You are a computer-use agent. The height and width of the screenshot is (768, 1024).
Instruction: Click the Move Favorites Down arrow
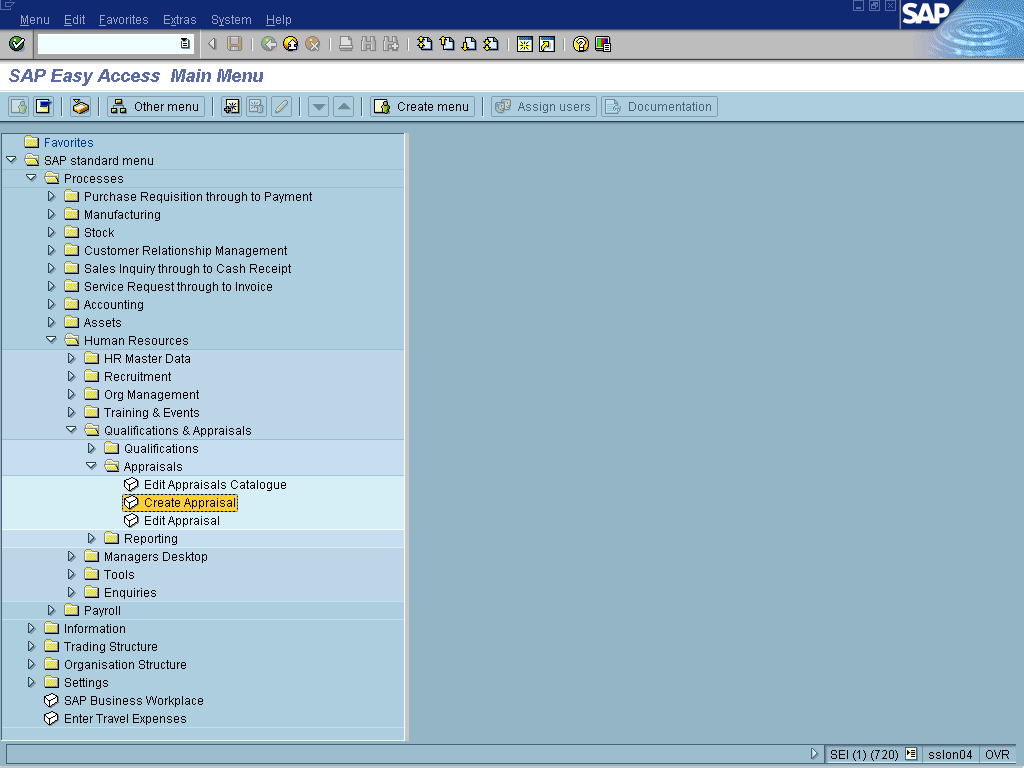[x=318, y=106]
